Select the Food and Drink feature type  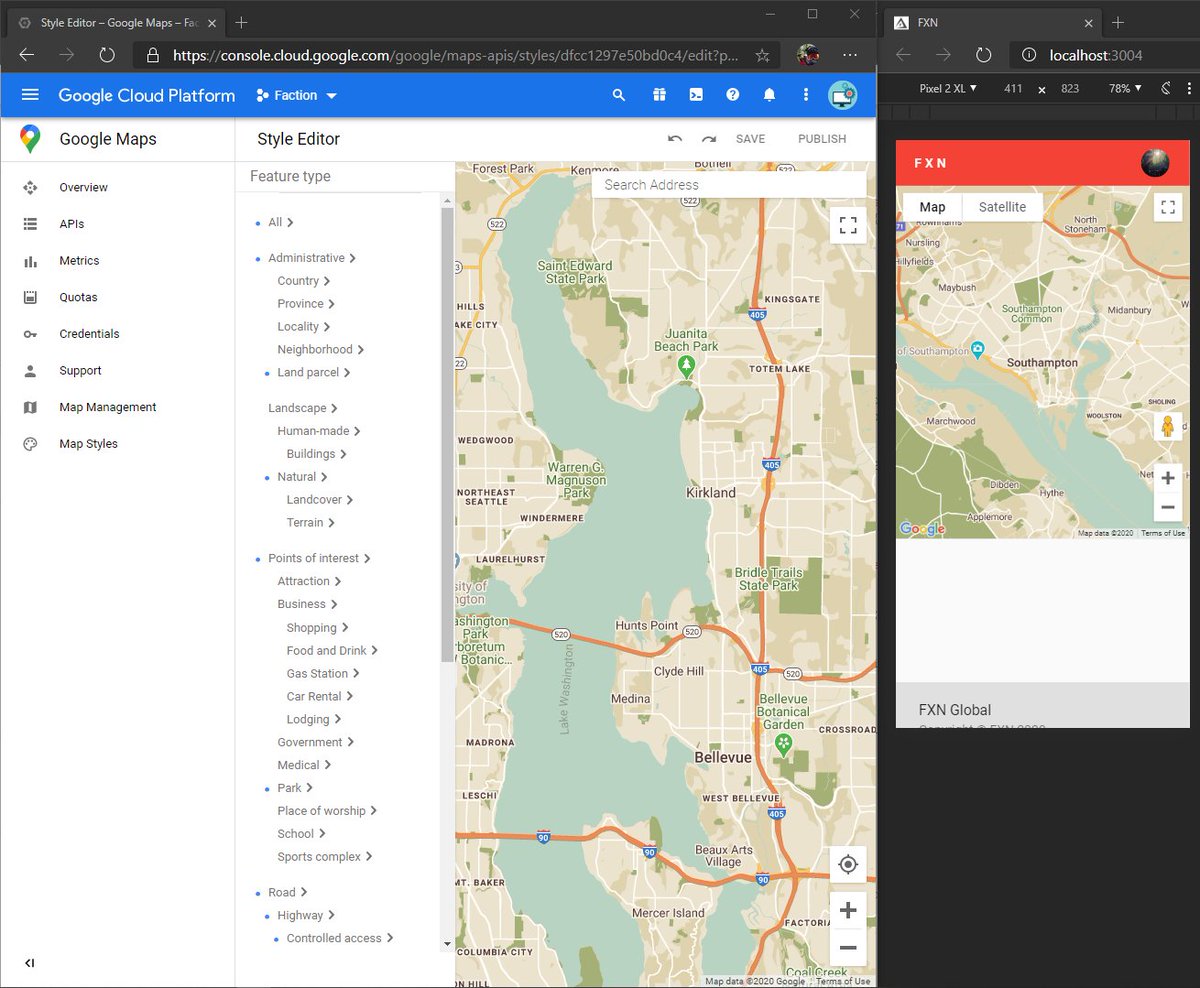pyautogui.click(x=332, y=650)
